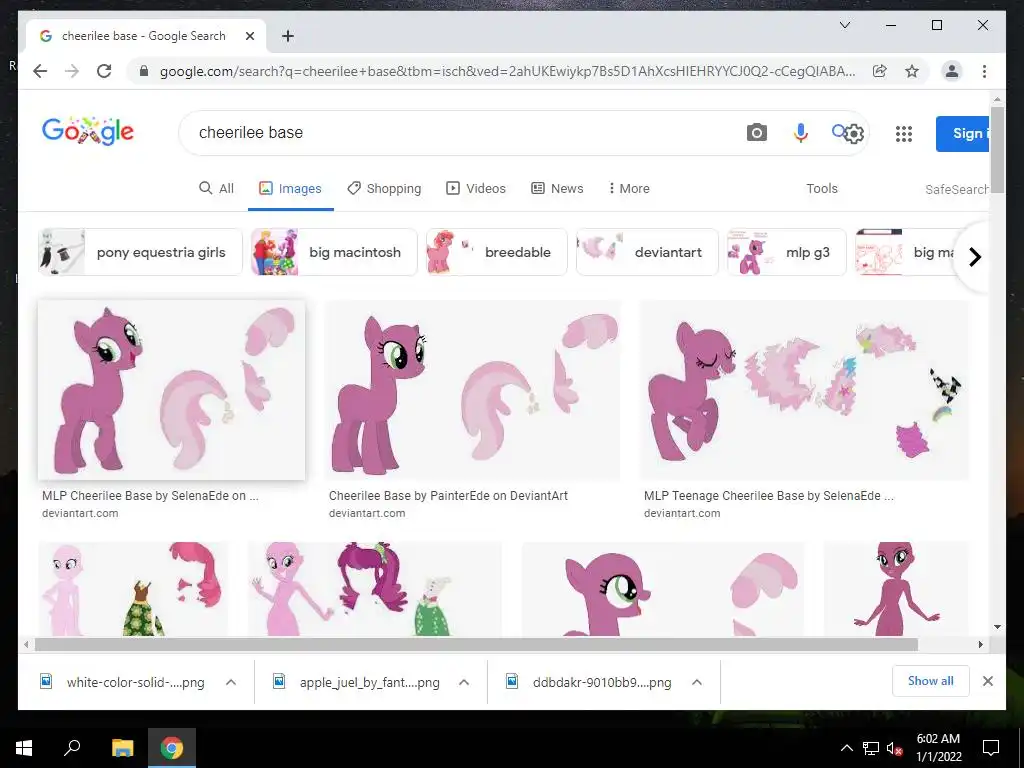The width and height of the screenshot is (1024, 768).
Task: Open the tab search chevron in title bar
Action: pos(844,25)
